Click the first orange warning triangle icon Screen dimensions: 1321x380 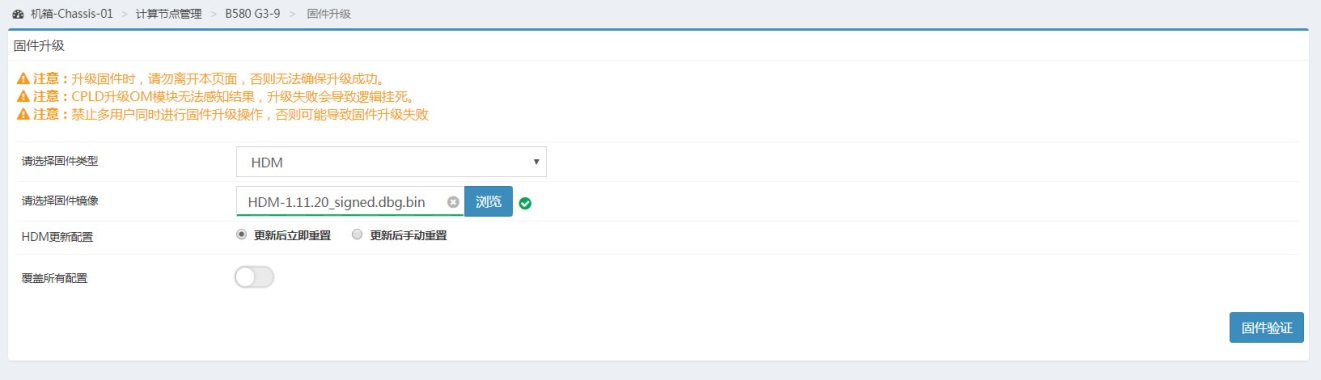pos(23,78)
